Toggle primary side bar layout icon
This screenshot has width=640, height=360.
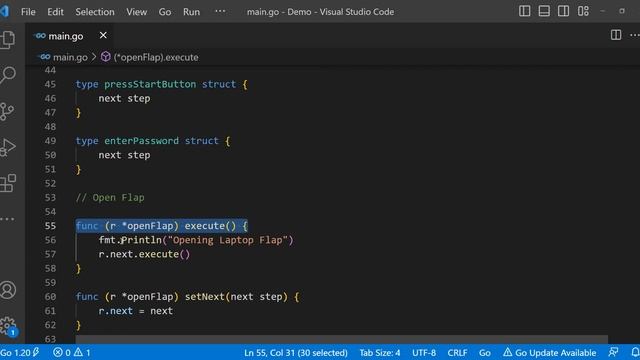tap(524, 11)
